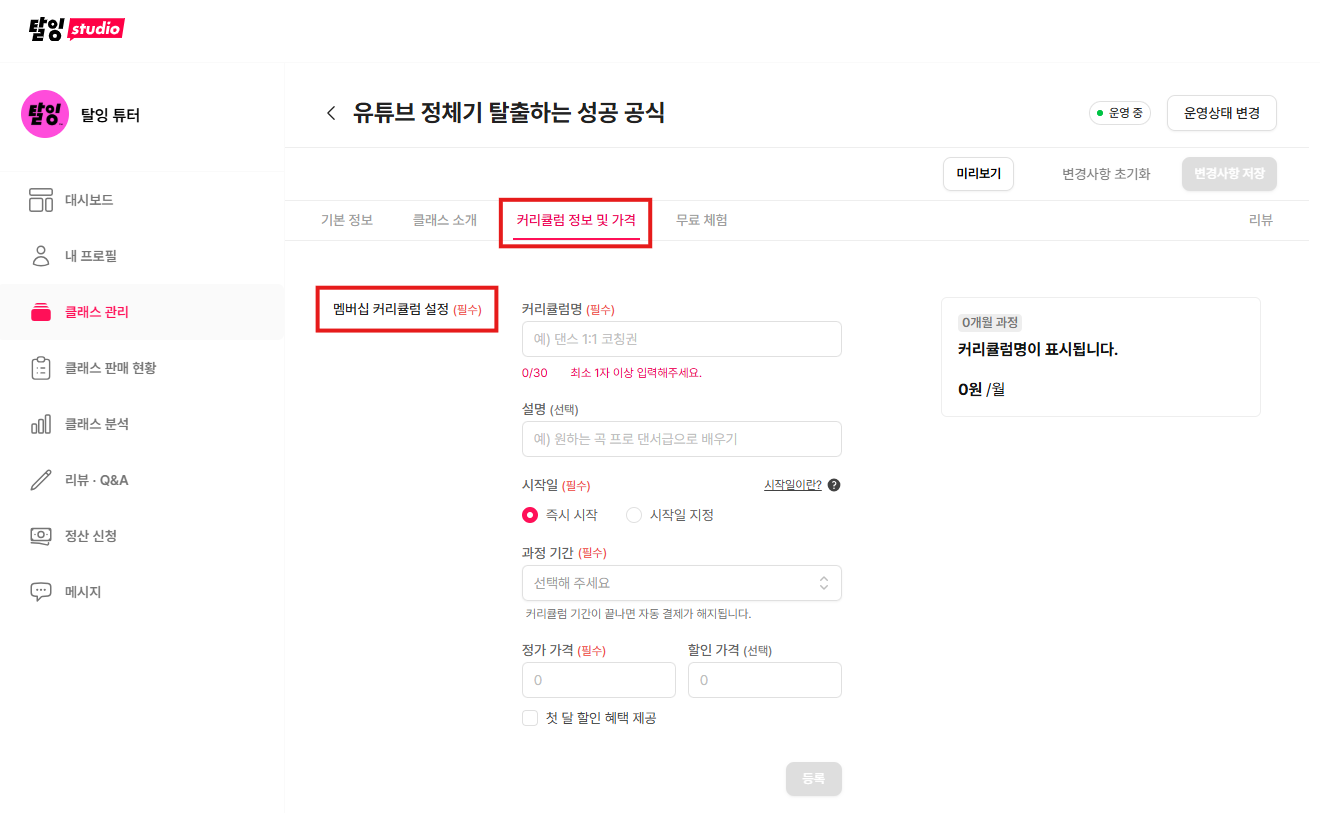Screen dimensions: 1320x813
Task: Switch to the 기본 정보 tab
Action: [347, 220]
